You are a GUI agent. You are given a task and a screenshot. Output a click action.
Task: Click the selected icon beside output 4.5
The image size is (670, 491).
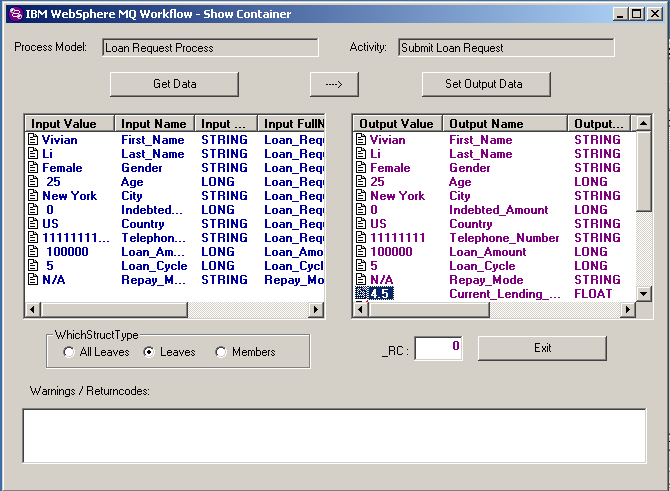tap(361, 293)
